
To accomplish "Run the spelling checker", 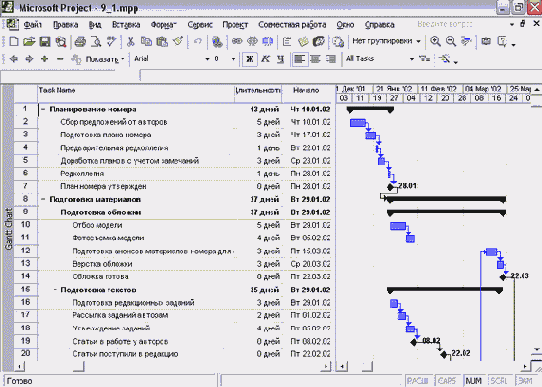I will tap(111, 42).
